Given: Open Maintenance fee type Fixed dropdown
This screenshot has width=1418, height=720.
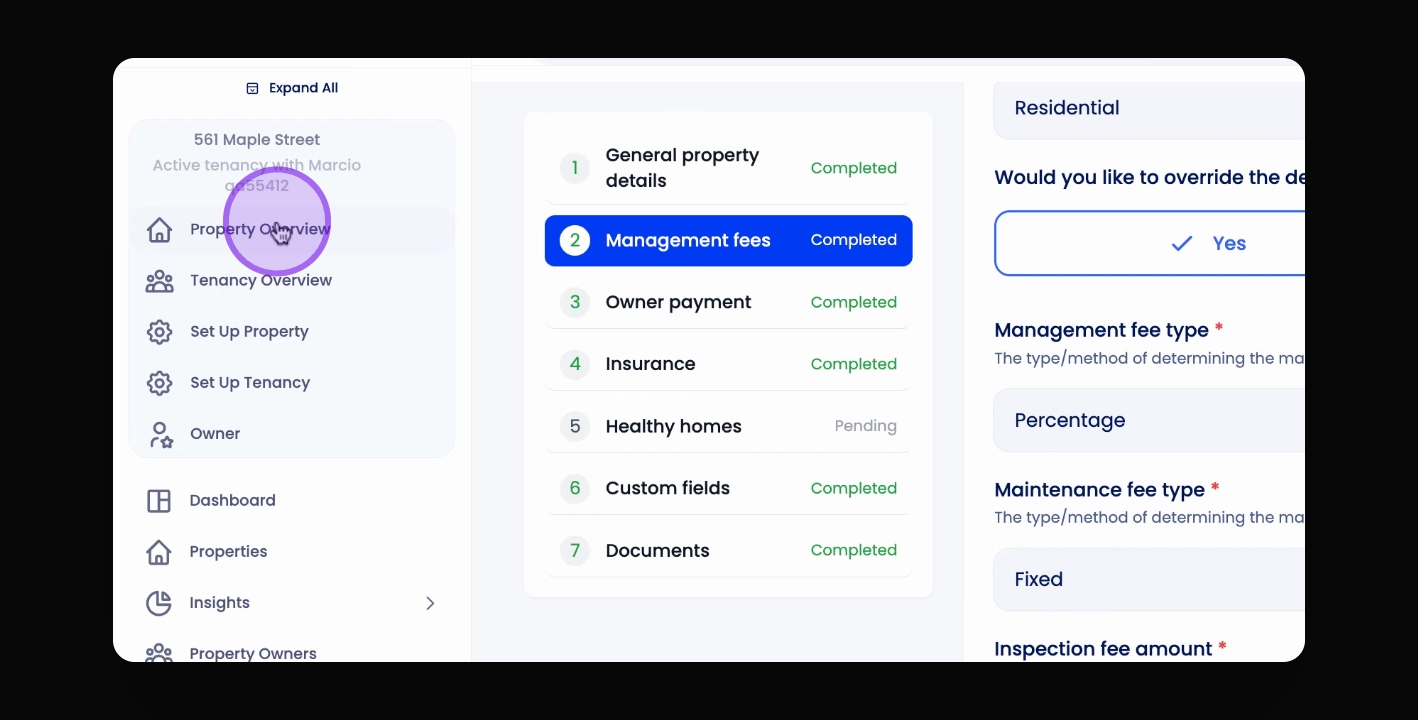Looking at the screenshot, I should [x=1149, y=579].
